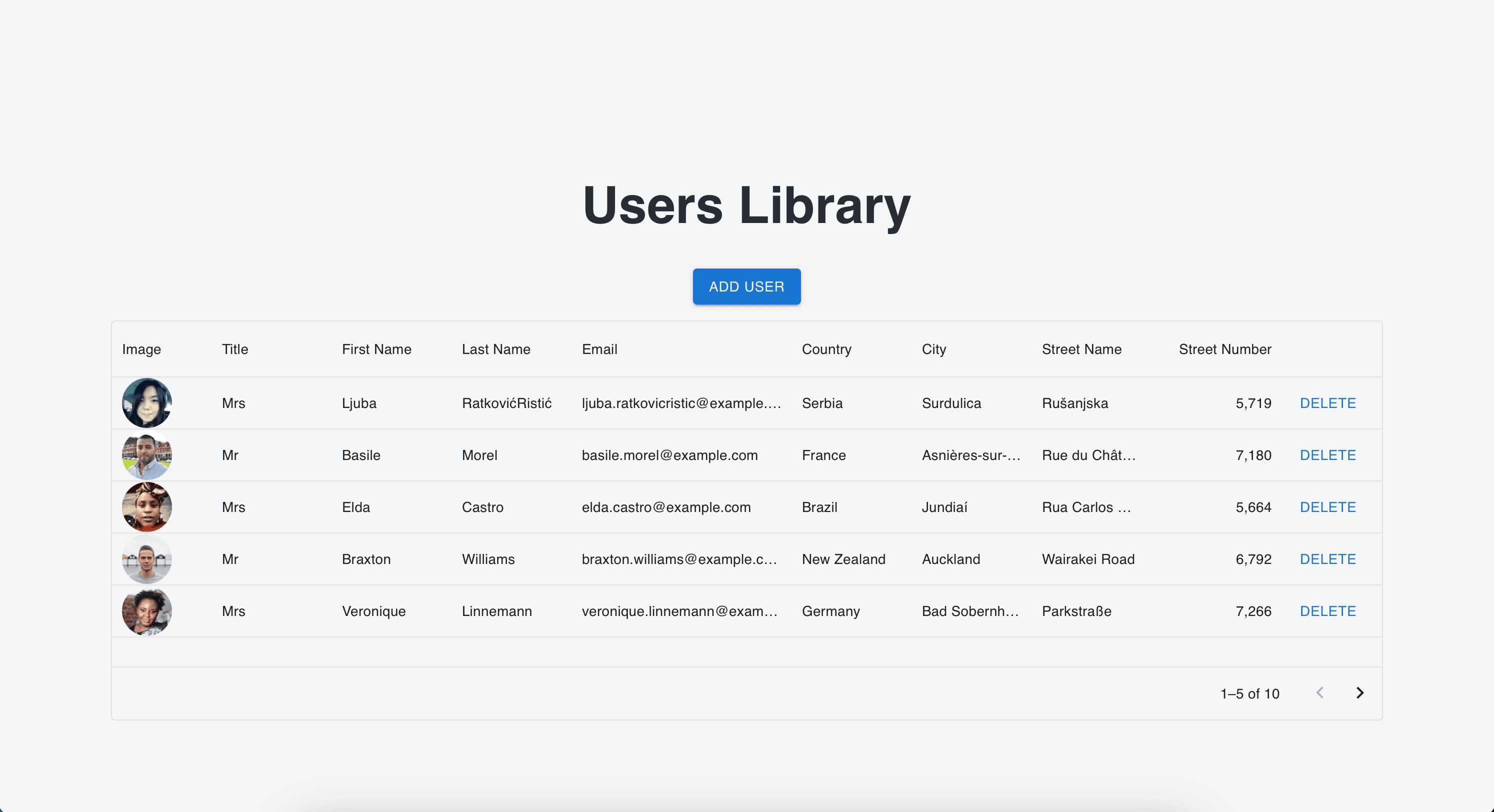
Task: Select last name Castro
Action: click(482, 507)
